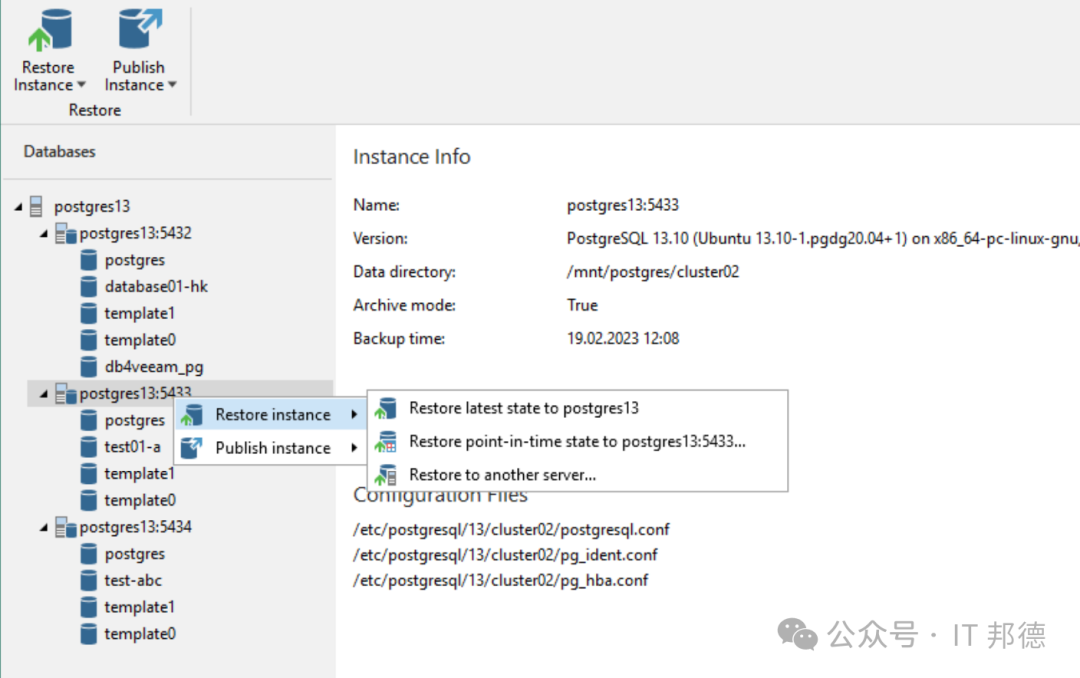
Task: Collapse the postgres13:5434 instance node
Action: pyautogui.click(x=44, y=528)
